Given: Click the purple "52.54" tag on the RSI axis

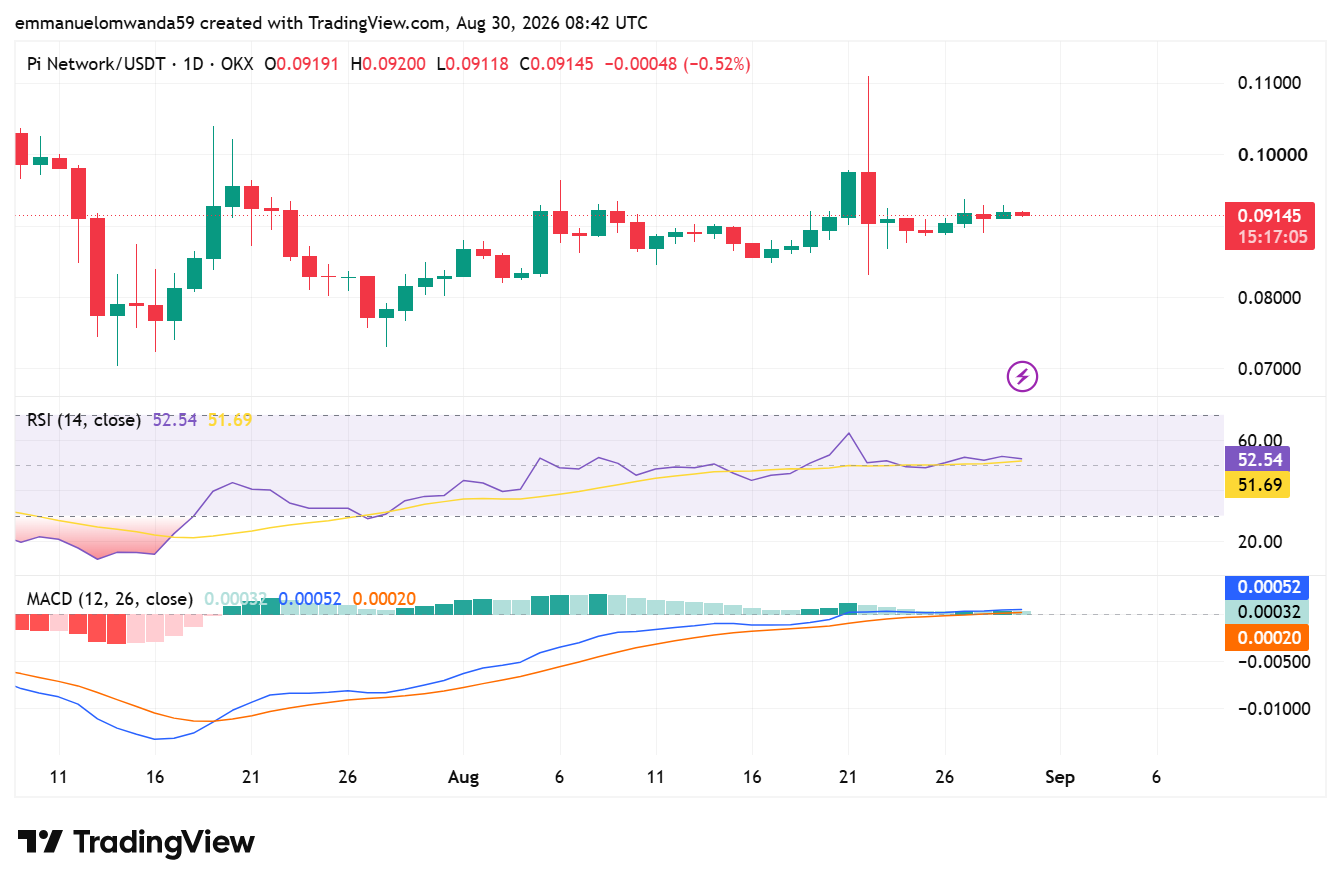Looking at the screenshot, I should pyautogui.click(x=1257, y=460).
